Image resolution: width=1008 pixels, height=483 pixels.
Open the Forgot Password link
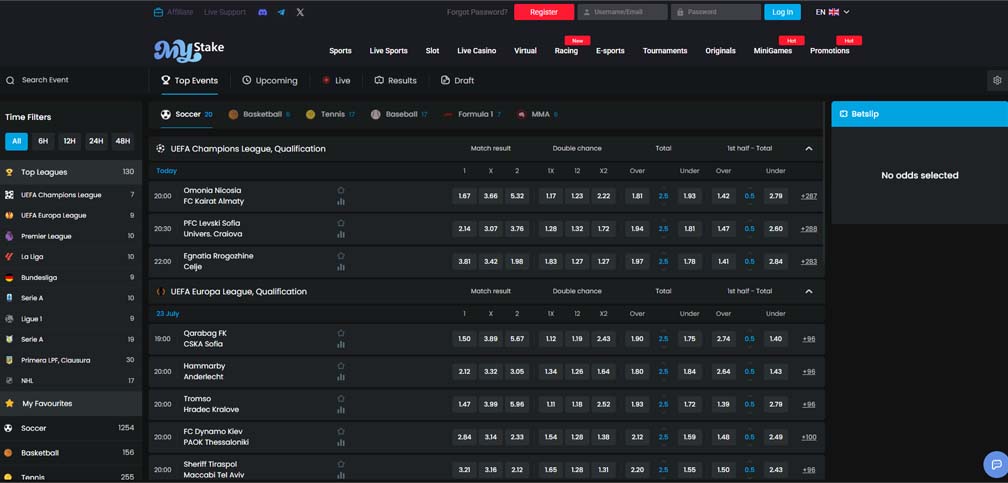[x=477, y=12]
